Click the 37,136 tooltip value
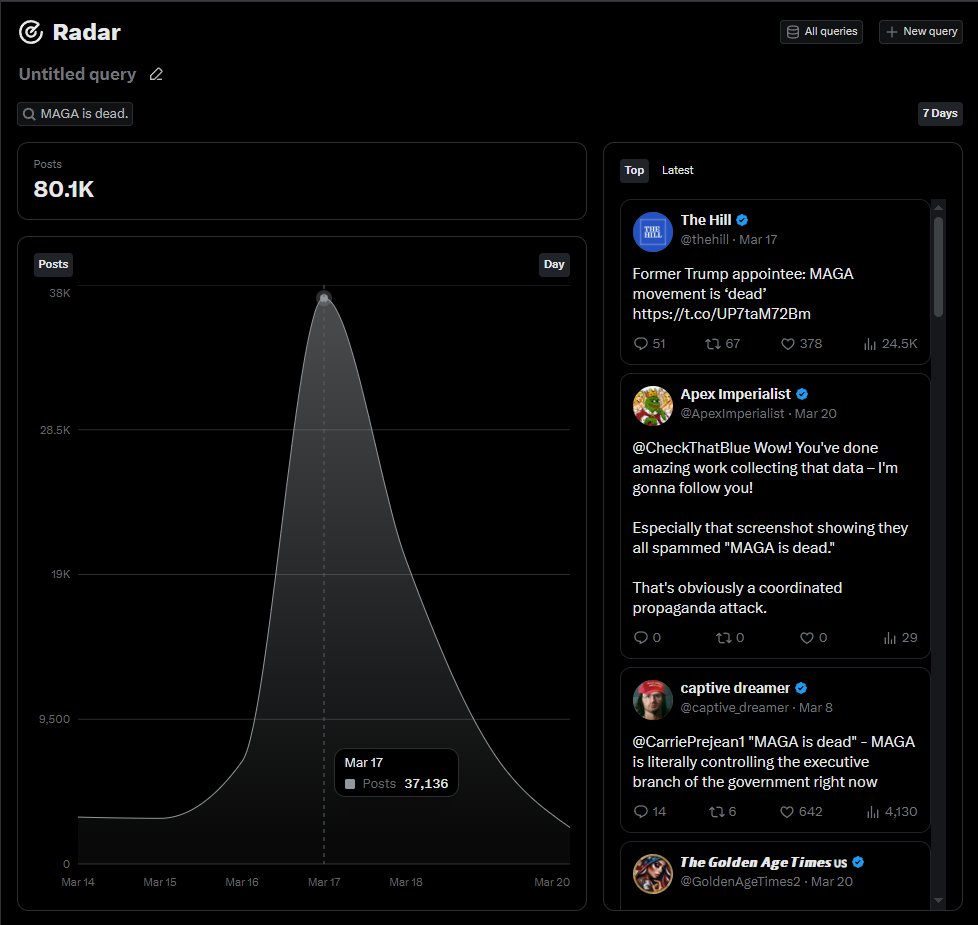The image size is (978, 925). [426, 783]
